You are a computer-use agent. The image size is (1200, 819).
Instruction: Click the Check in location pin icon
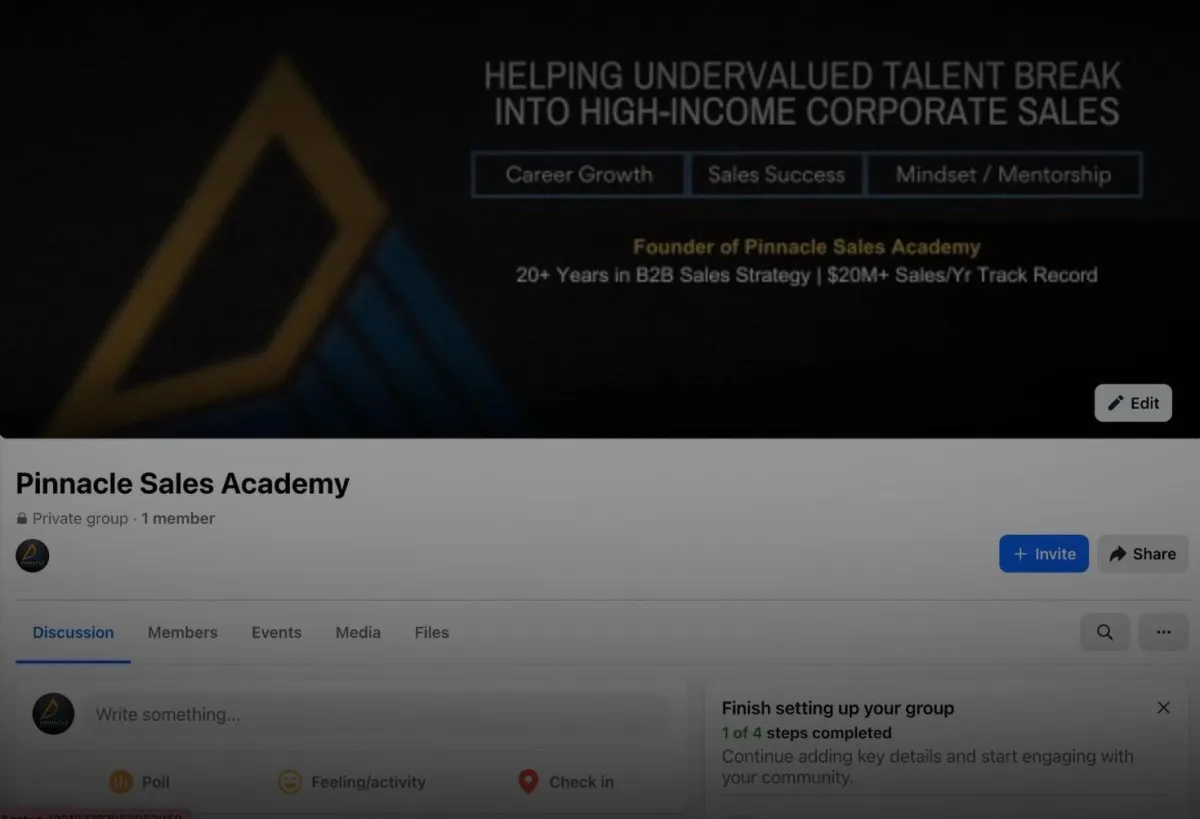tap(528, 782)
